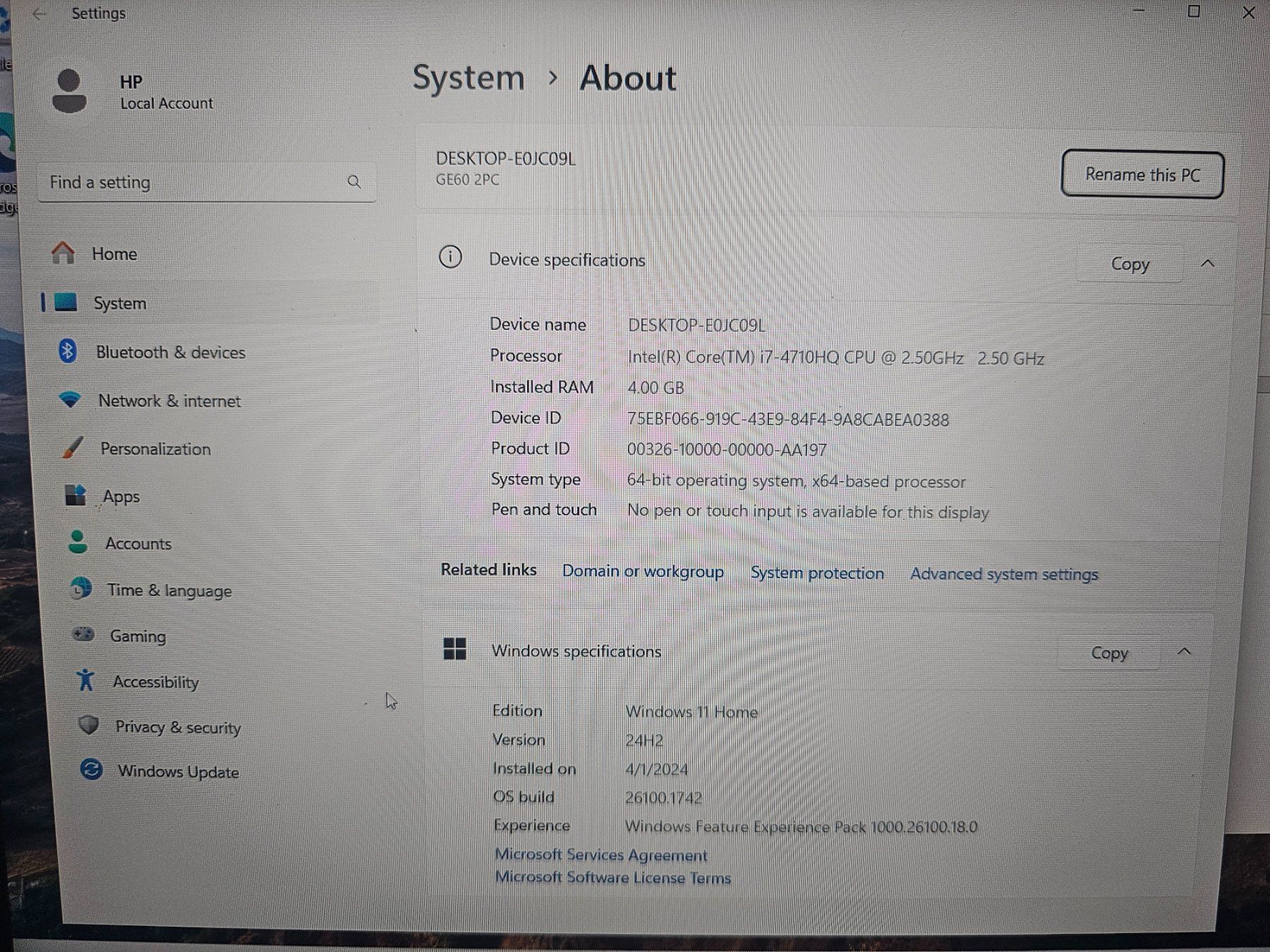Screen dimensions: 1270x952
Task: Click the OS build value 26100.1742
Action: [x=663, y=798]
